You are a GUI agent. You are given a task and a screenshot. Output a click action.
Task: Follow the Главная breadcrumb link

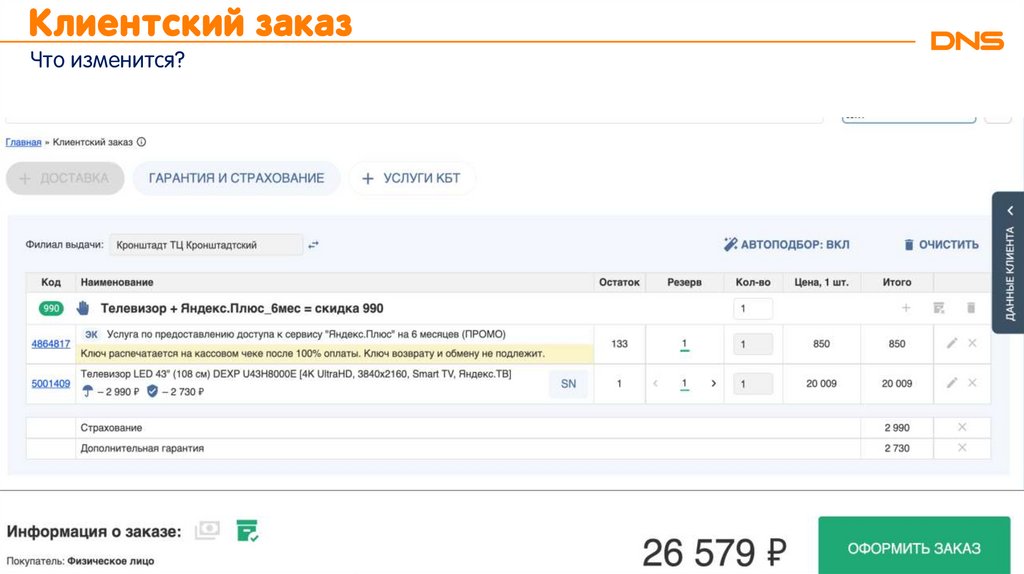(24, 142)
